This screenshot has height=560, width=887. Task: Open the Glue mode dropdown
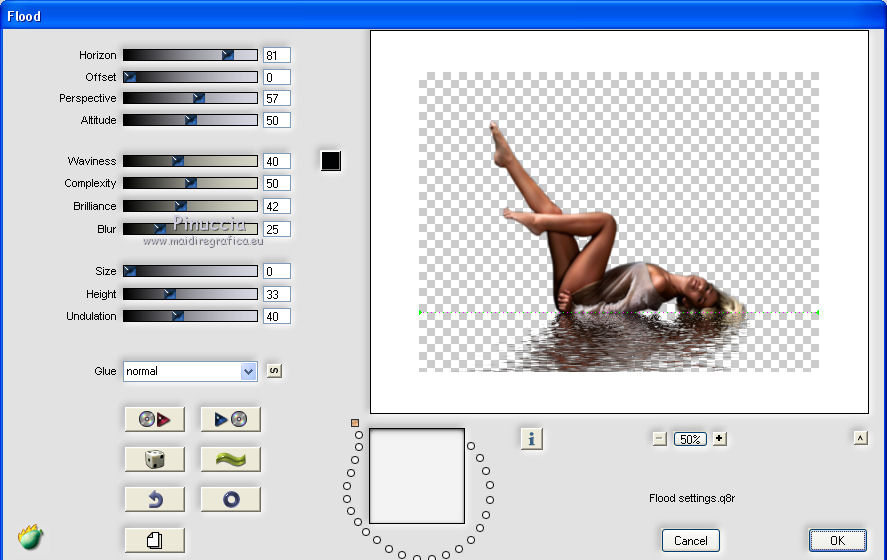(x=190, y=372)
